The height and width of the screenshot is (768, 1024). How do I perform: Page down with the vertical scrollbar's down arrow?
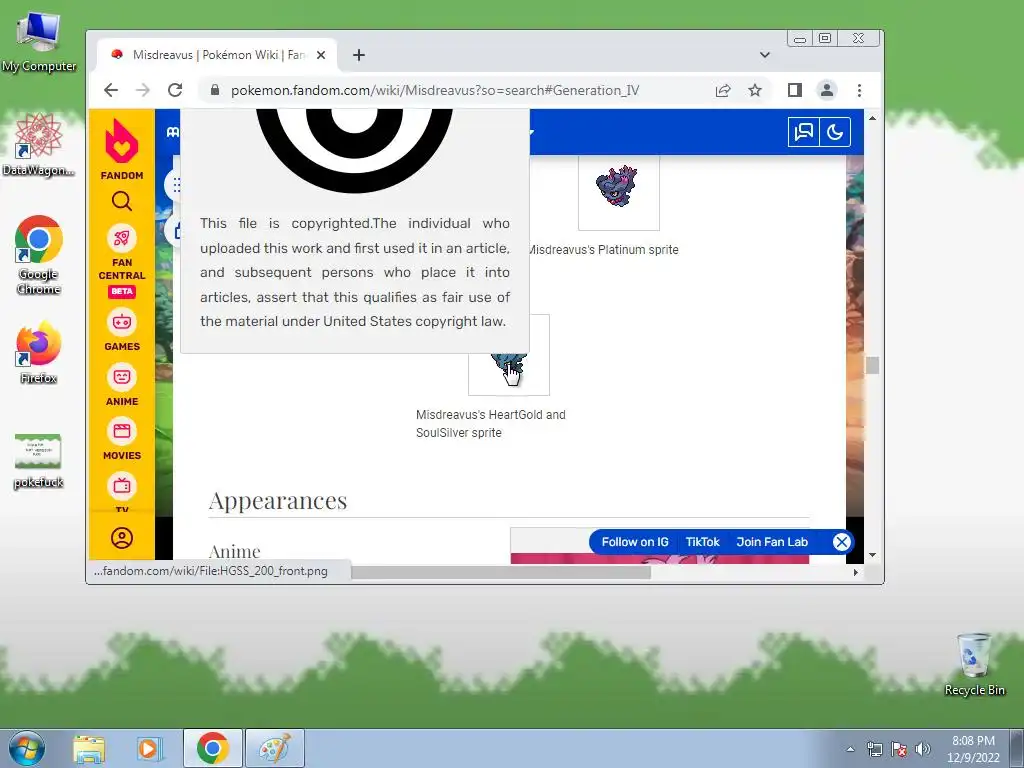point(872,555)
